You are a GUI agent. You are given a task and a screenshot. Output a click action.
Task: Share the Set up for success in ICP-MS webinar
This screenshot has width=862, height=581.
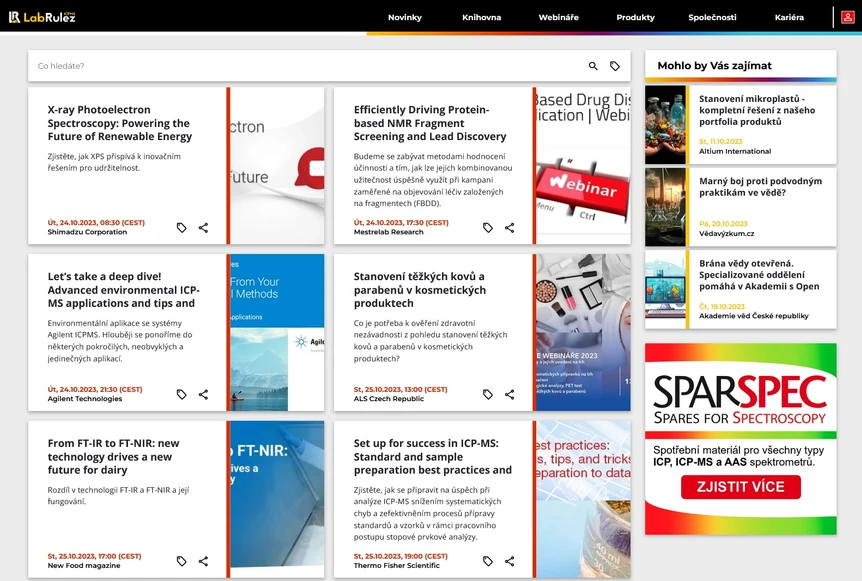[x=510, y=561]
